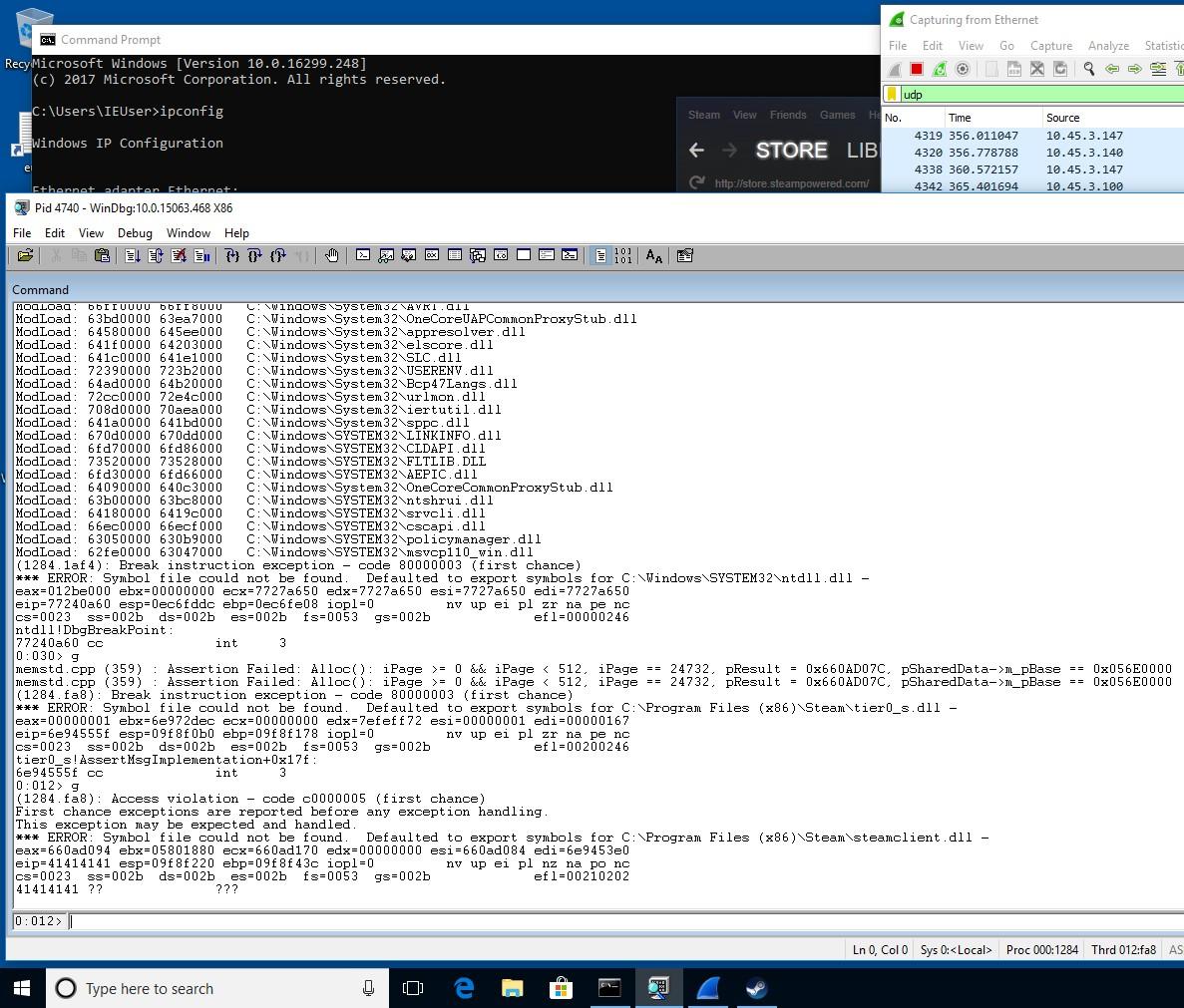1184x1008 pixels.
Task: Open the Steam Games menu
Action: 838,115
